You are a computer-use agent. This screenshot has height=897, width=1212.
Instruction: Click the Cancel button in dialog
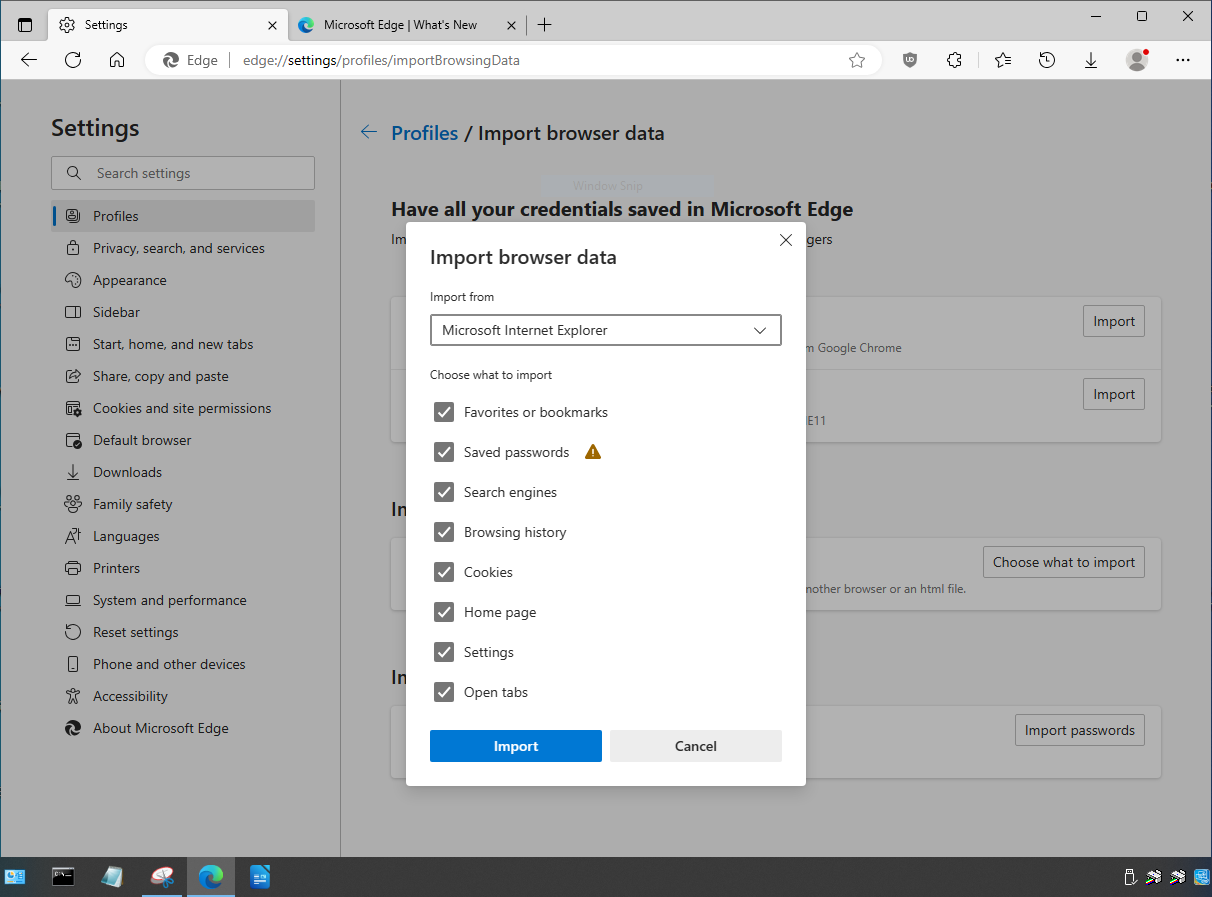(x=695, y=746)
